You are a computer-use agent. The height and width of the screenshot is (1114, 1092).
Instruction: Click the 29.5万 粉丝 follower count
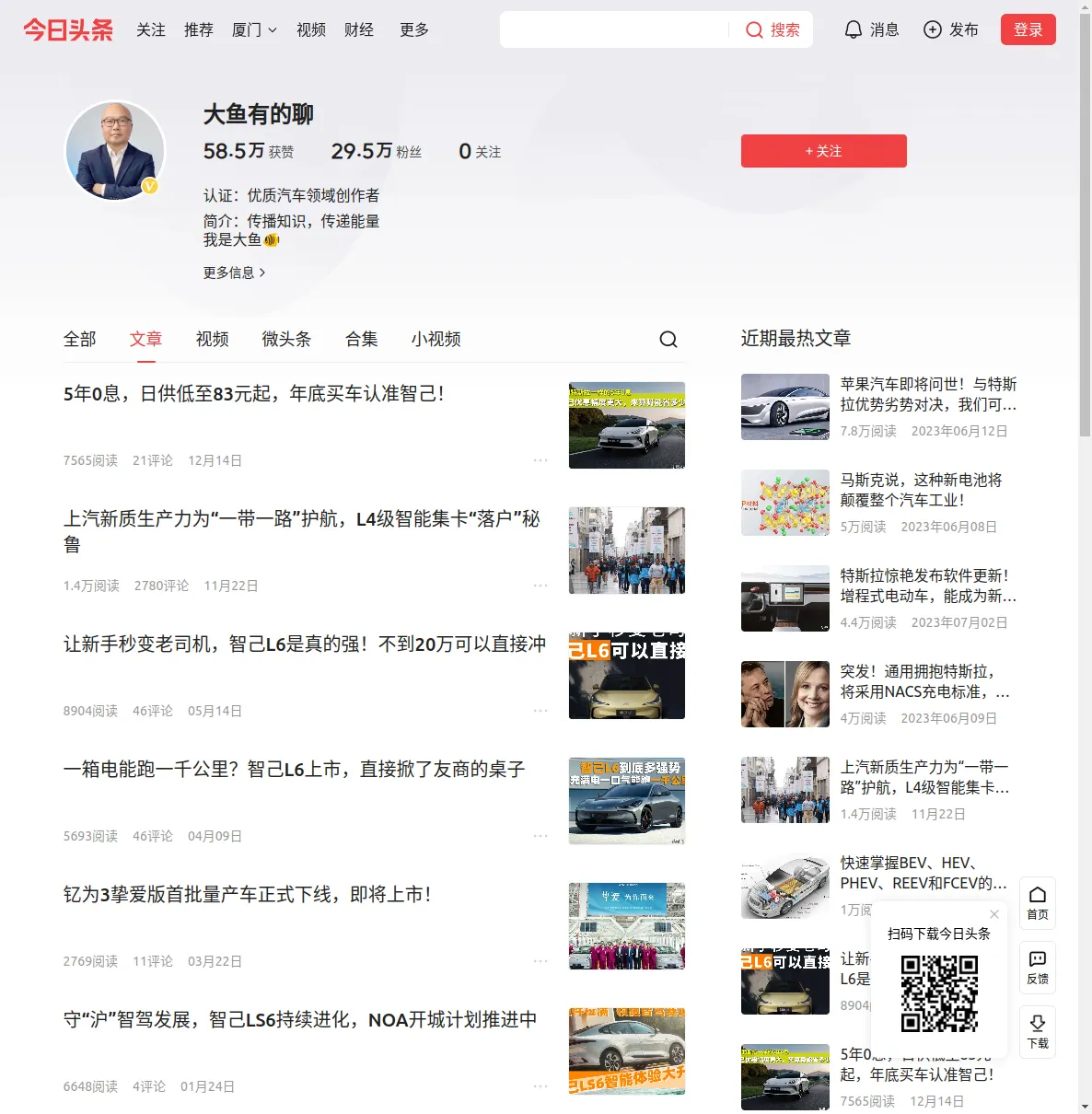click(x=377, y=151)
